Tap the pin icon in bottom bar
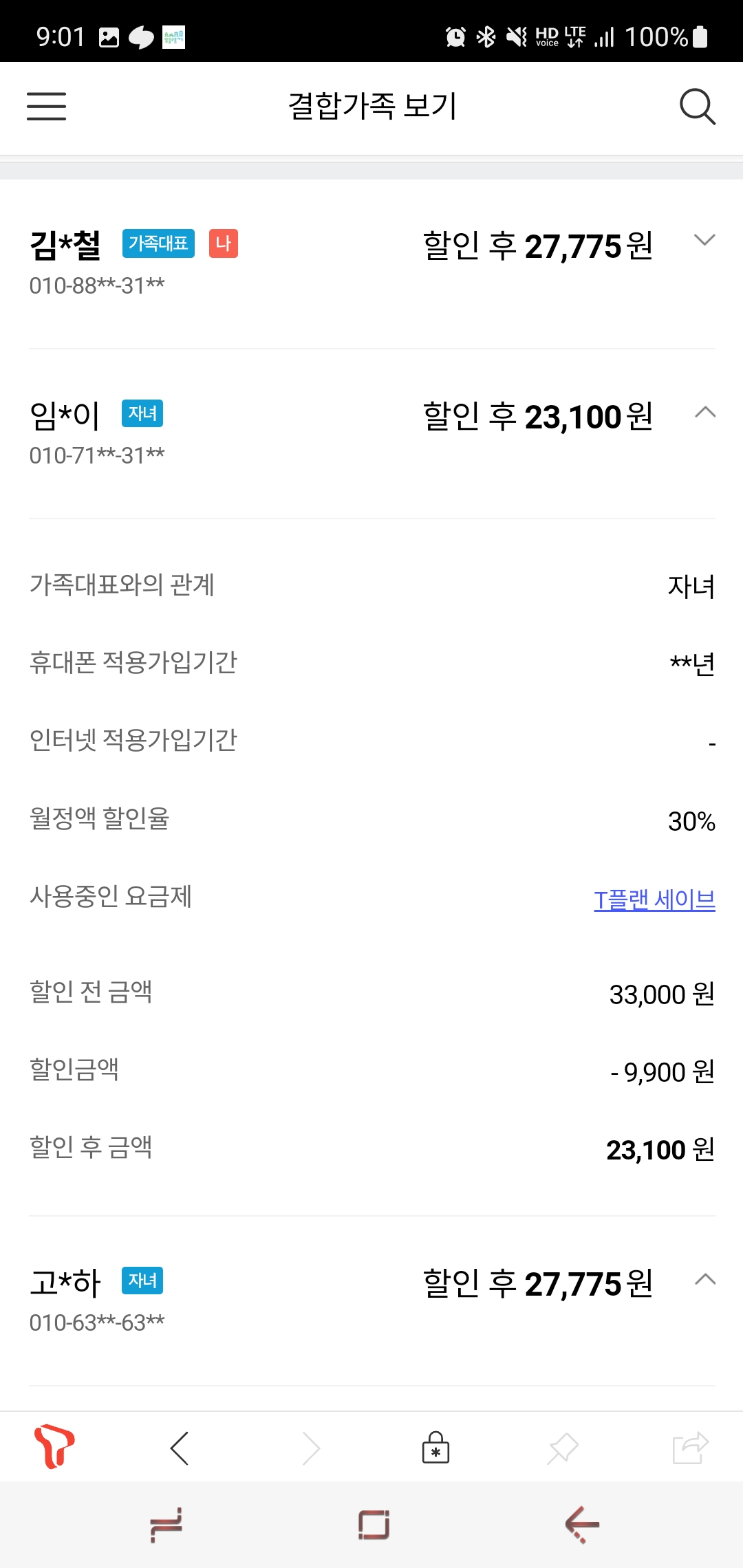Image resolution: width=743 pixels, height=1568 pixels. tap(563, 1448)
